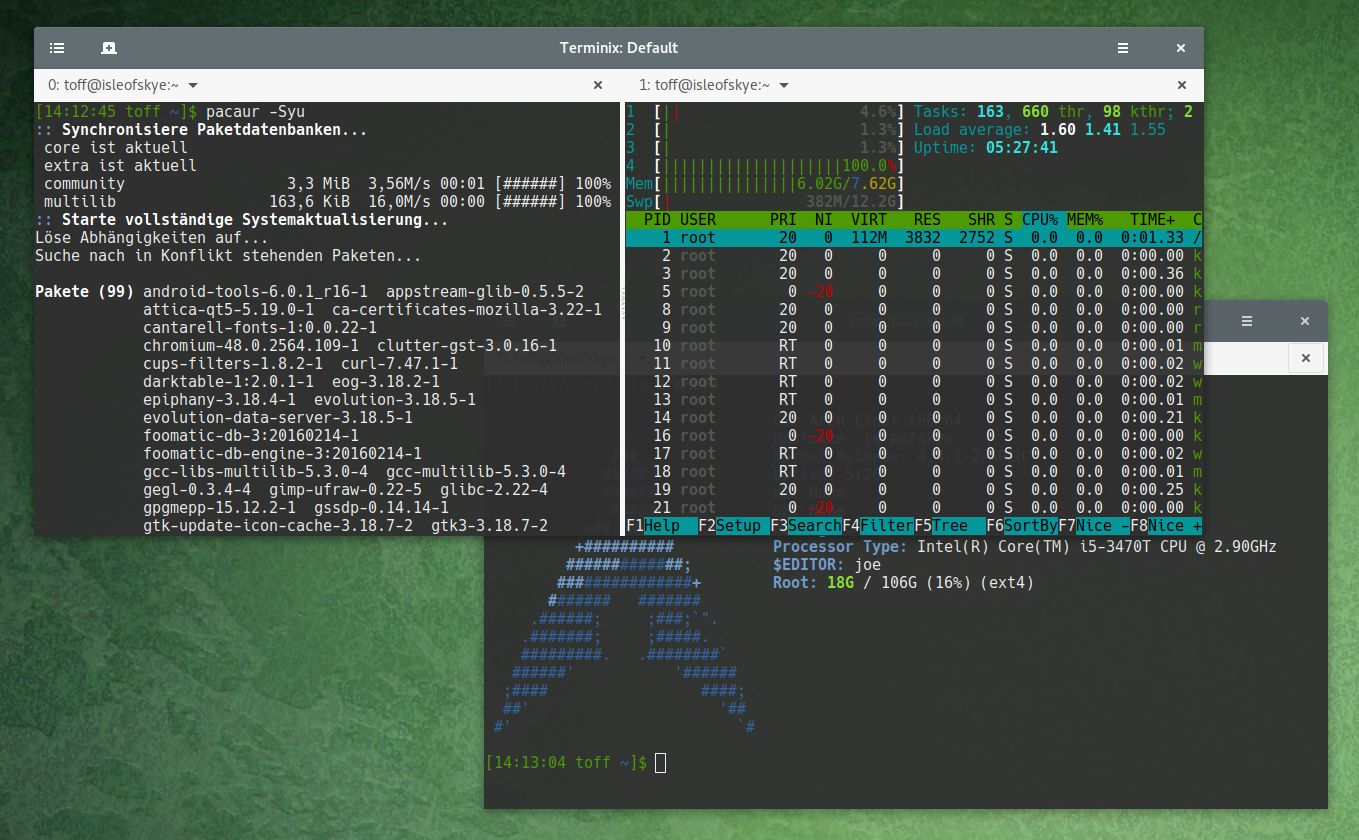Open the session list icon in Terminix header
The image size is (1359, 840).
click(x=57, y=48)
